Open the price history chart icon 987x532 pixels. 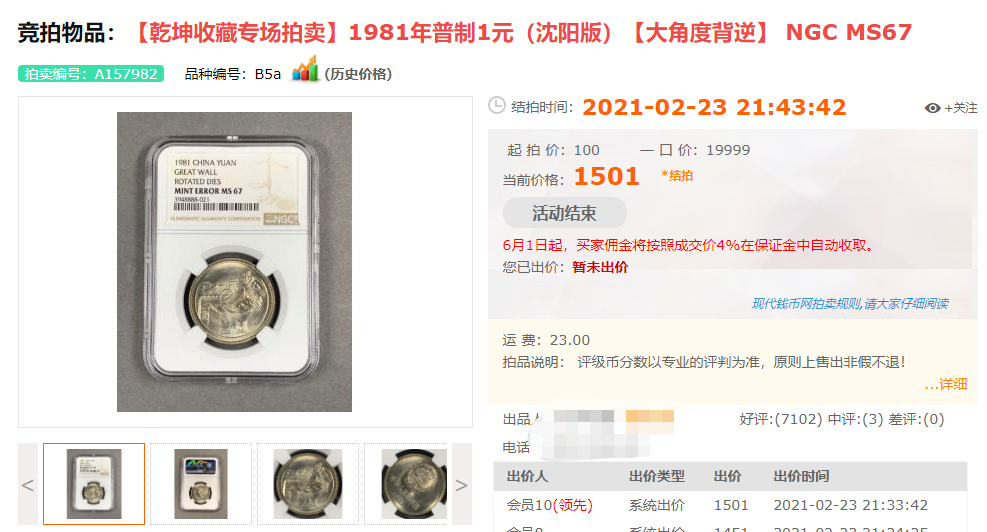tap(305, 69)
